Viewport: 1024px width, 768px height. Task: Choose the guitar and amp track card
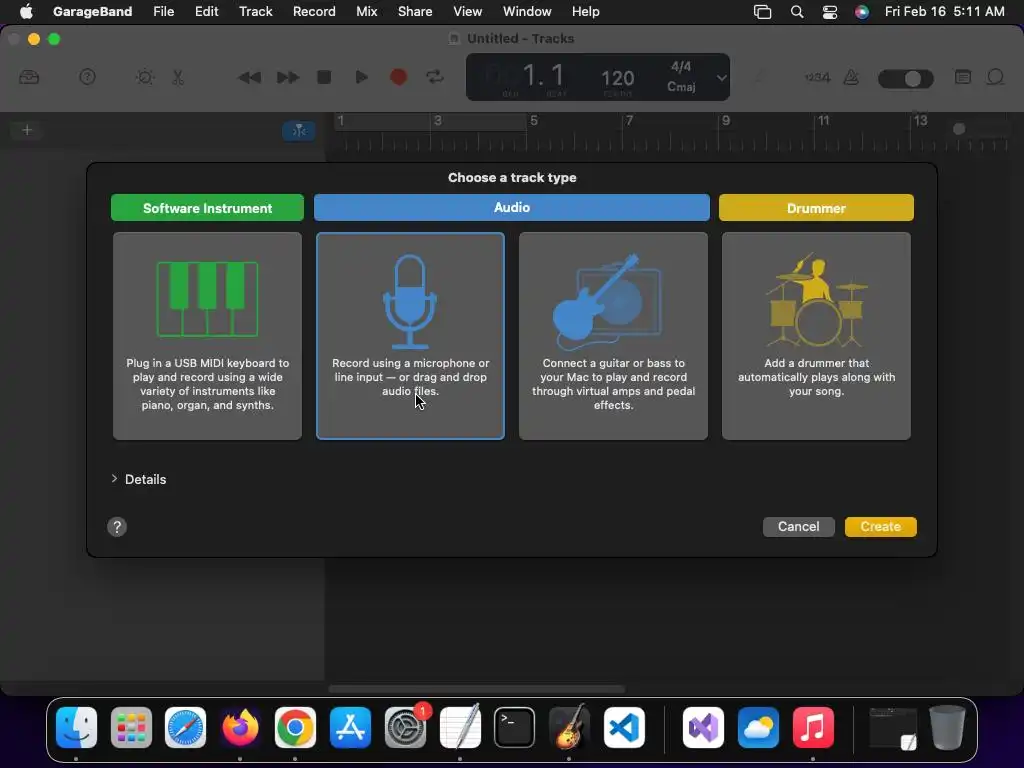pyautogui.click(x=613, y=336)
